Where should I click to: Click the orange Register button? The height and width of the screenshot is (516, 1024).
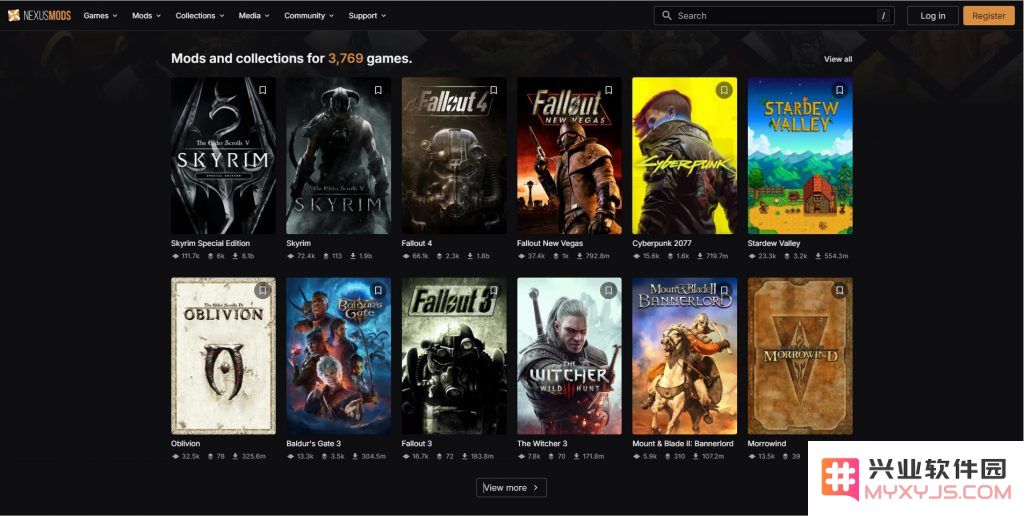[x=989, y=16]
